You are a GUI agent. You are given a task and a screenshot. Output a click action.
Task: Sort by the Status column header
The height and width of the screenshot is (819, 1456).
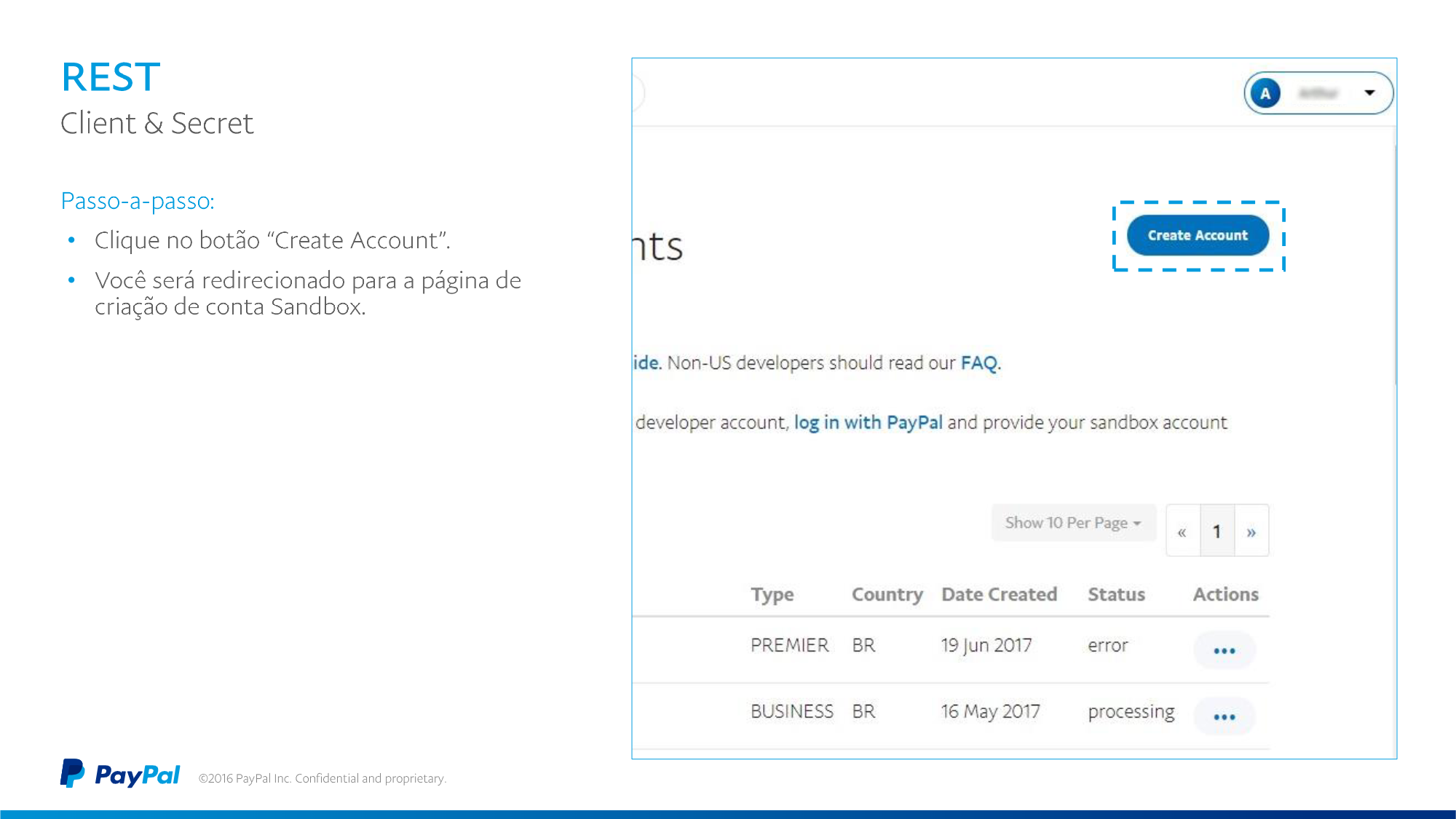tap(1116, 594)
